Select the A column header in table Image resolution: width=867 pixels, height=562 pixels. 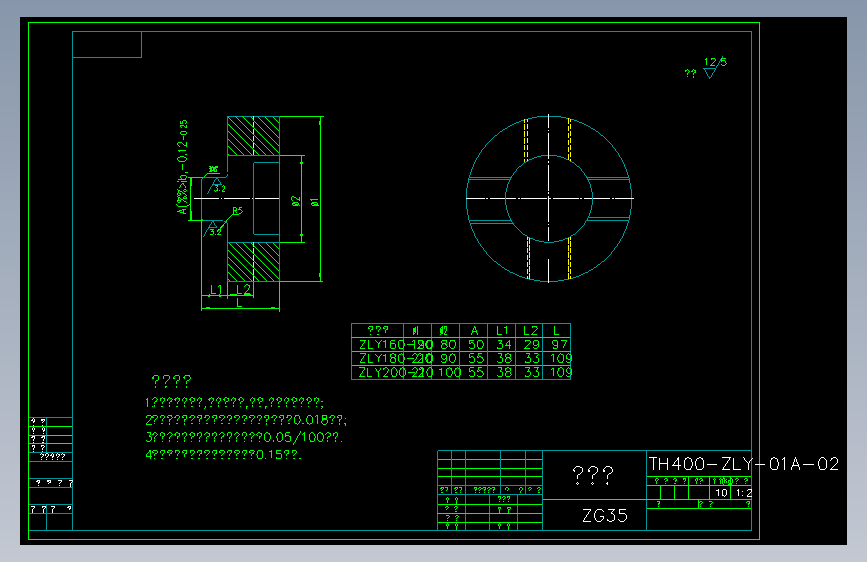pyautogui.click(x=474, y=331)
